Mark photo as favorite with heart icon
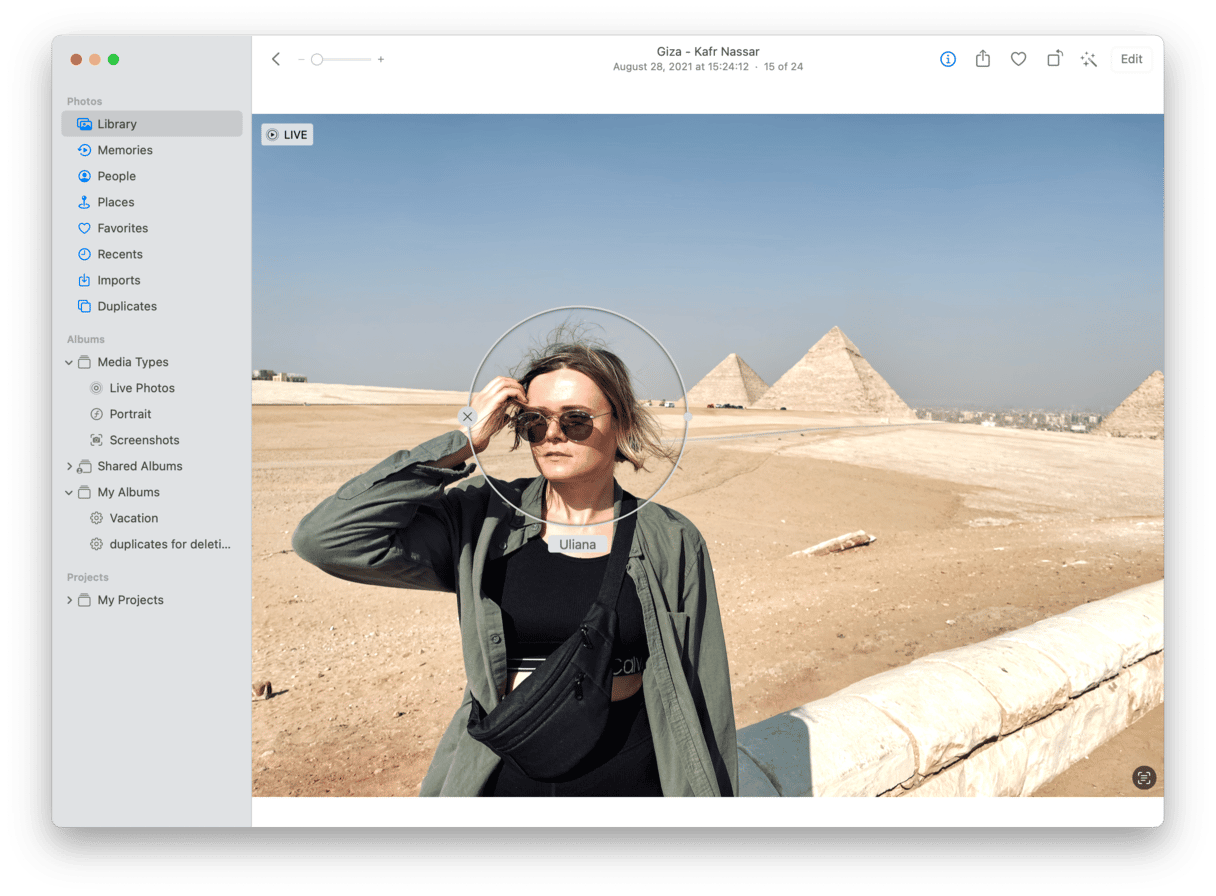The height and width of the screenshot is (896, 1216). (1018, 59)
